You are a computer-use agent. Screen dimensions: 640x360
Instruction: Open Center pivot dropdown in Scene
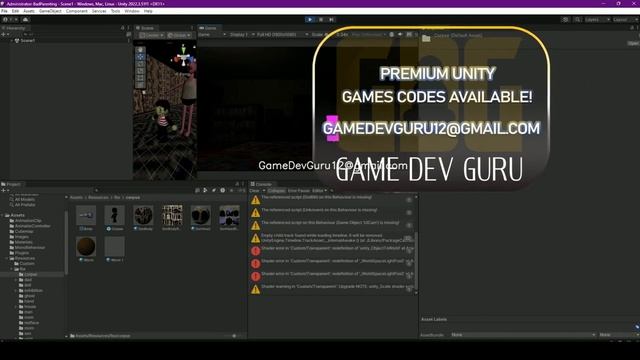(151, 35)
